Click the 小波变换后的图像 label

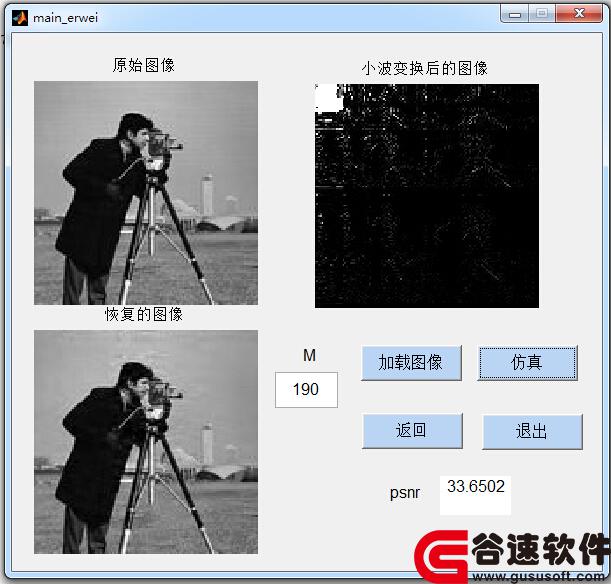[425, 68]
